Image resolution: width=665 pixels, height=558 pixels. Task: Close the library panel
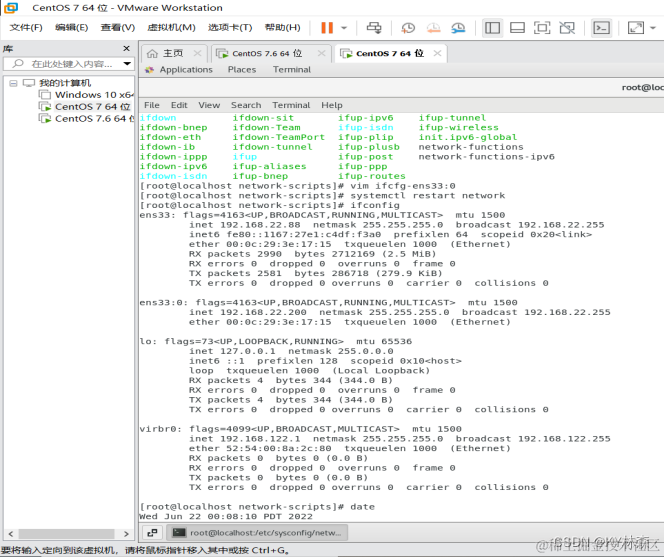tap(126, 48)
